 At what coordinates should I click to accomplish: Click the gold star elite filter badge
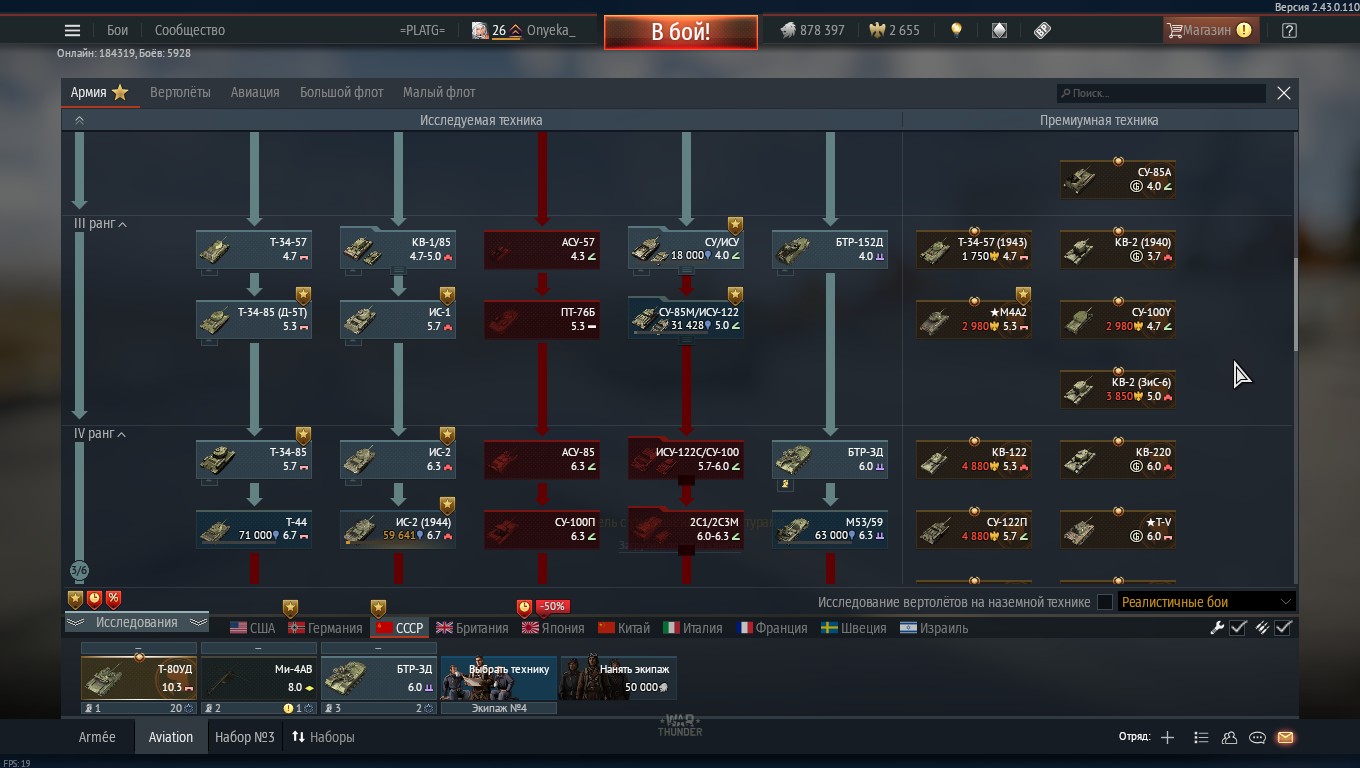click(75, 599)
